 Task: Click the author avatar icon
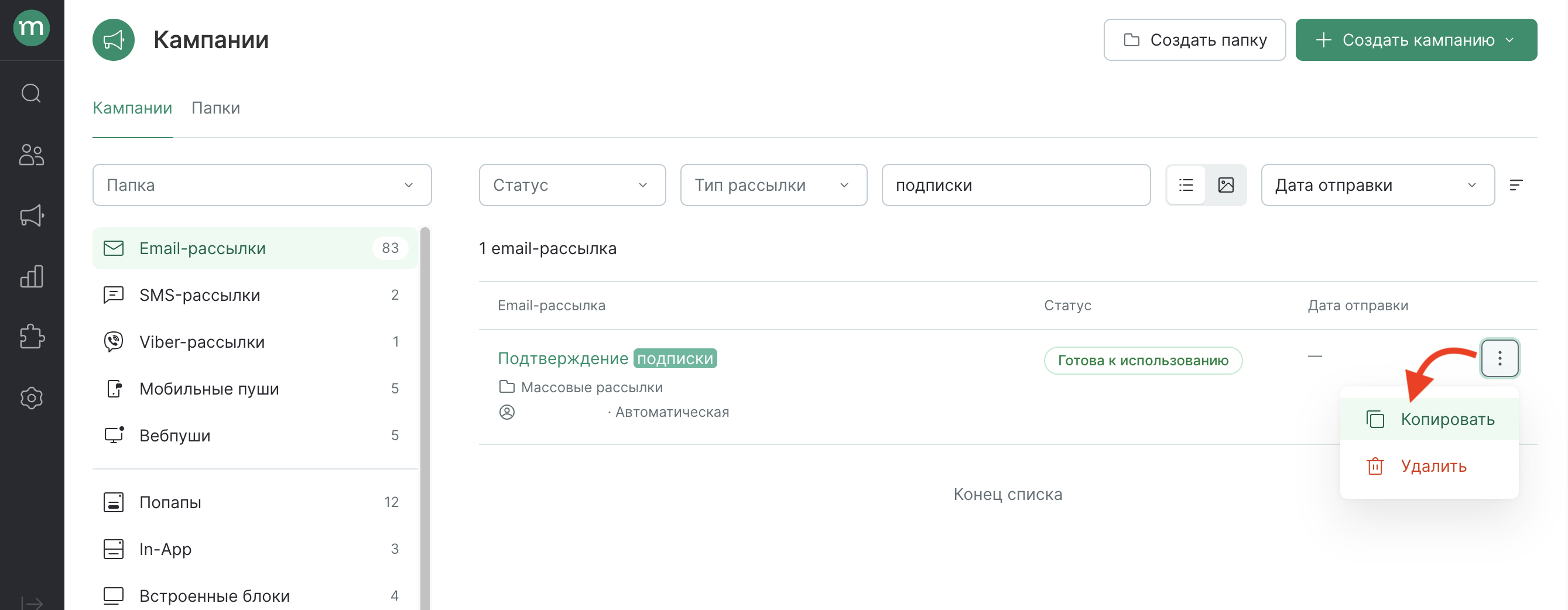pyautogui.click(x=506, y=412)
